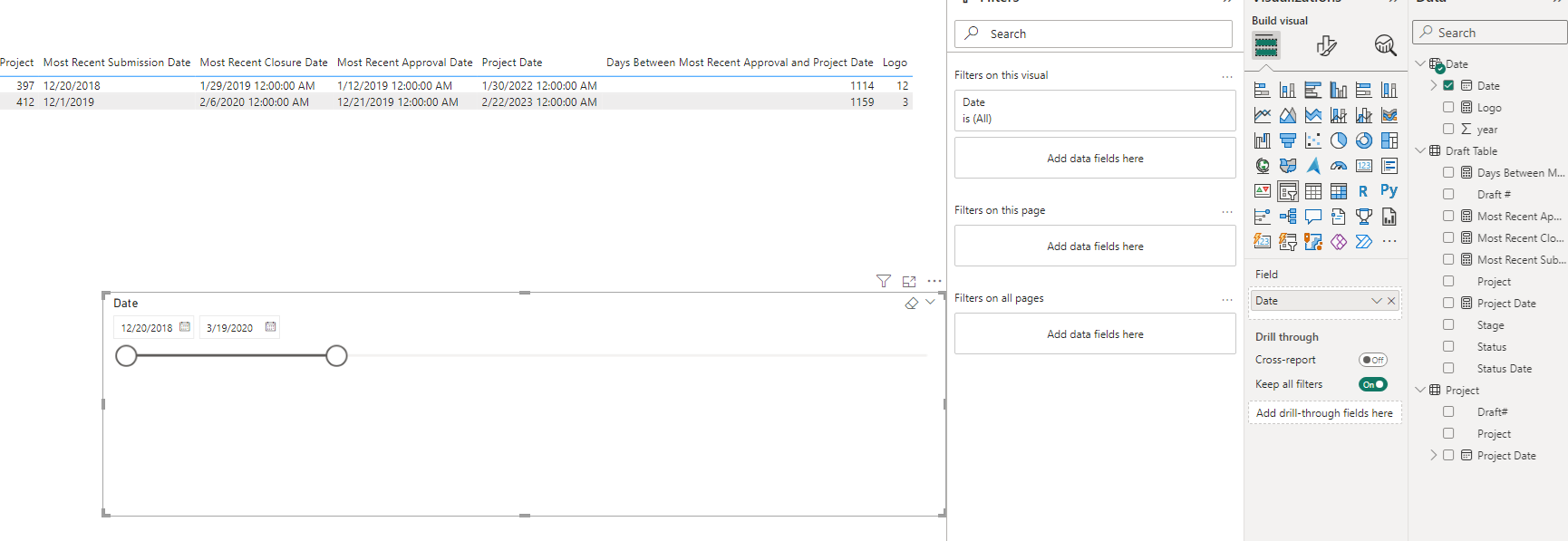The image size is (1568, 541).
Task: Open the Date field well dropdown
Action: pyautogui.click(x=1377, y=301)
